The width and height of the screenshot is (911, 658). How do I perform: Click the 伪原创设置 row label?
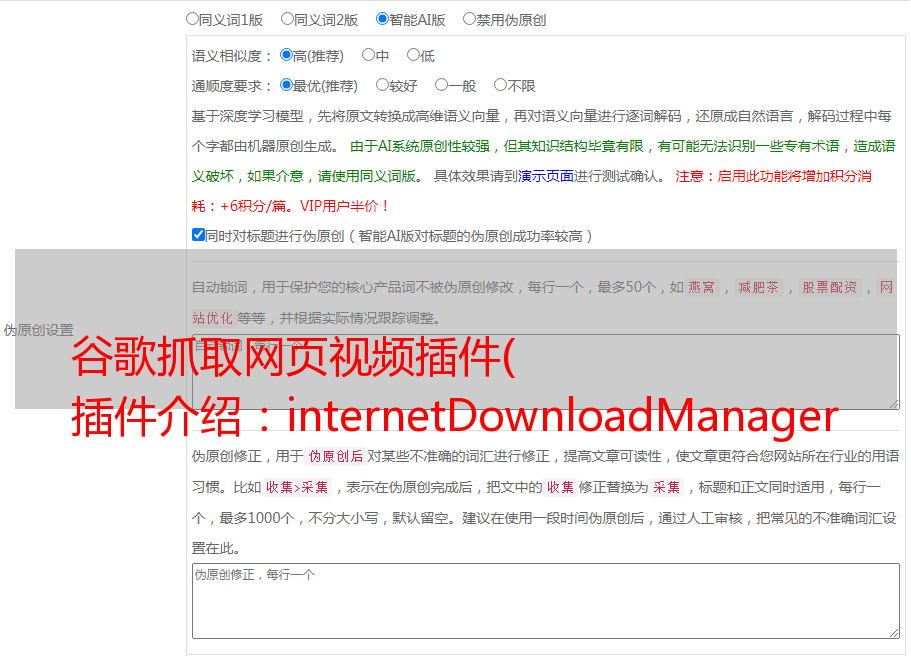point(39,330)
